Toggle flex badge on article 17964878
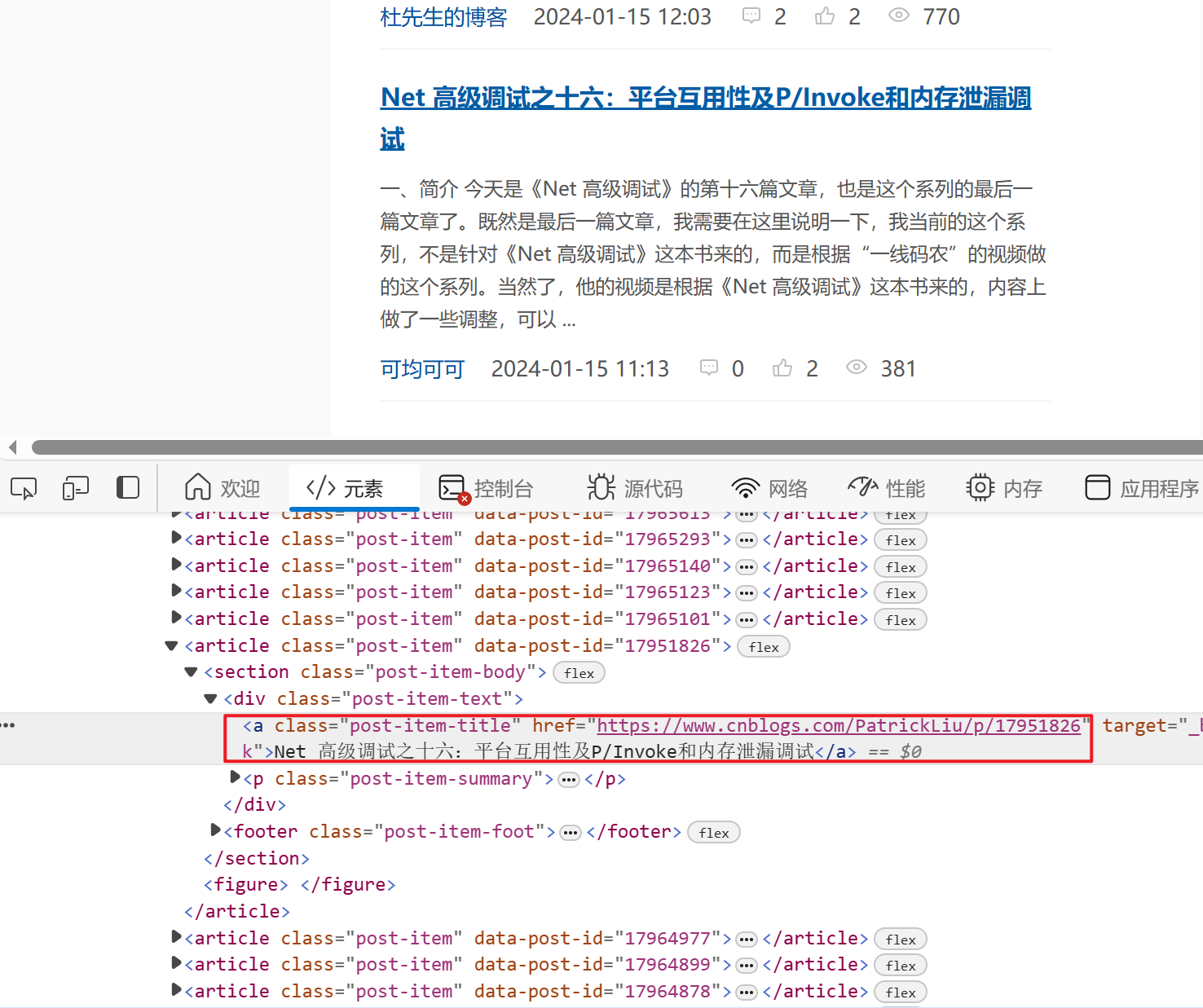The width and height of the screenshot is (1203, 1008). 901,993
